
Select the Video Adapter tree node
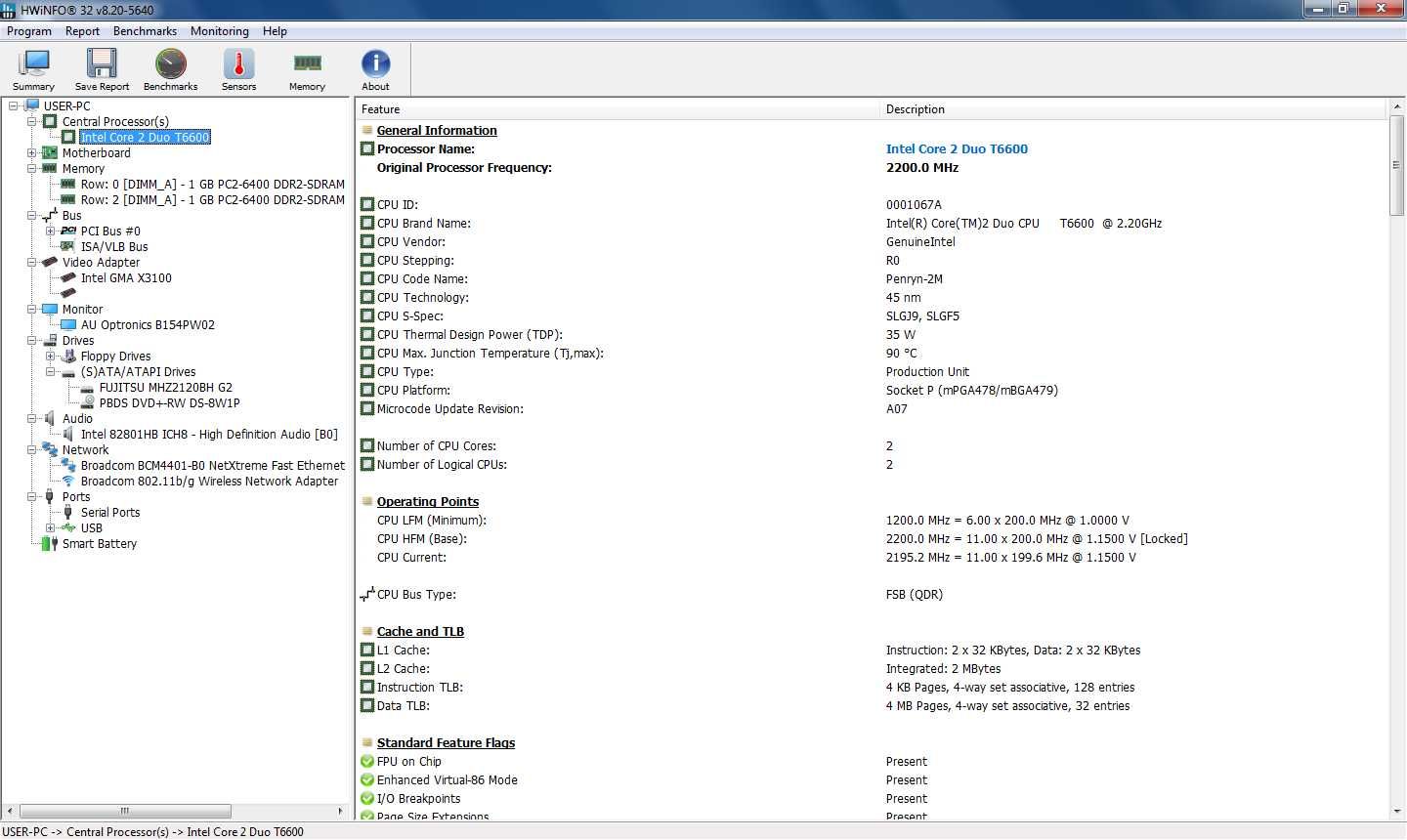(x=101, y=262)
